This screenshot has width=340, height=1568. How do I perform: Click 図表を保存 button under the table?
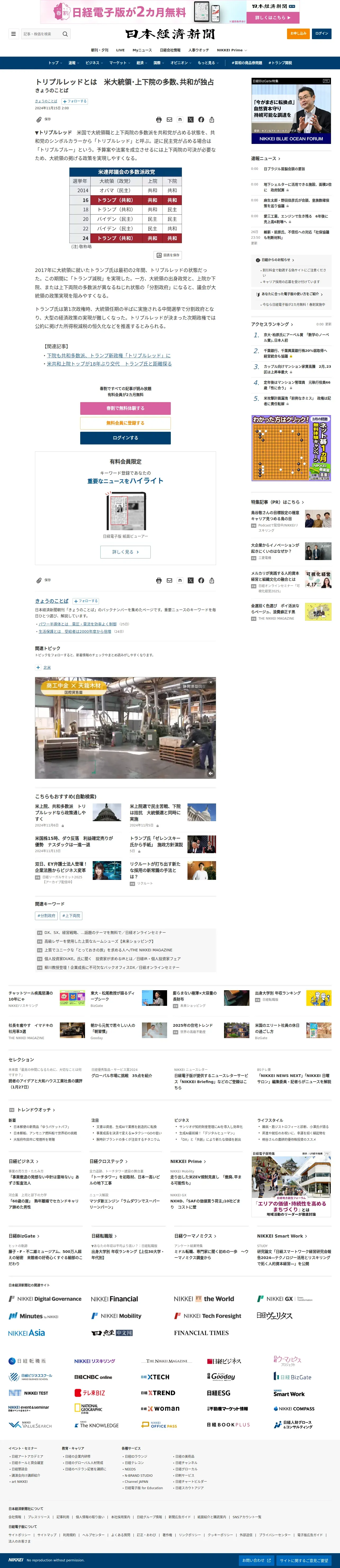(x=168, y=255)
